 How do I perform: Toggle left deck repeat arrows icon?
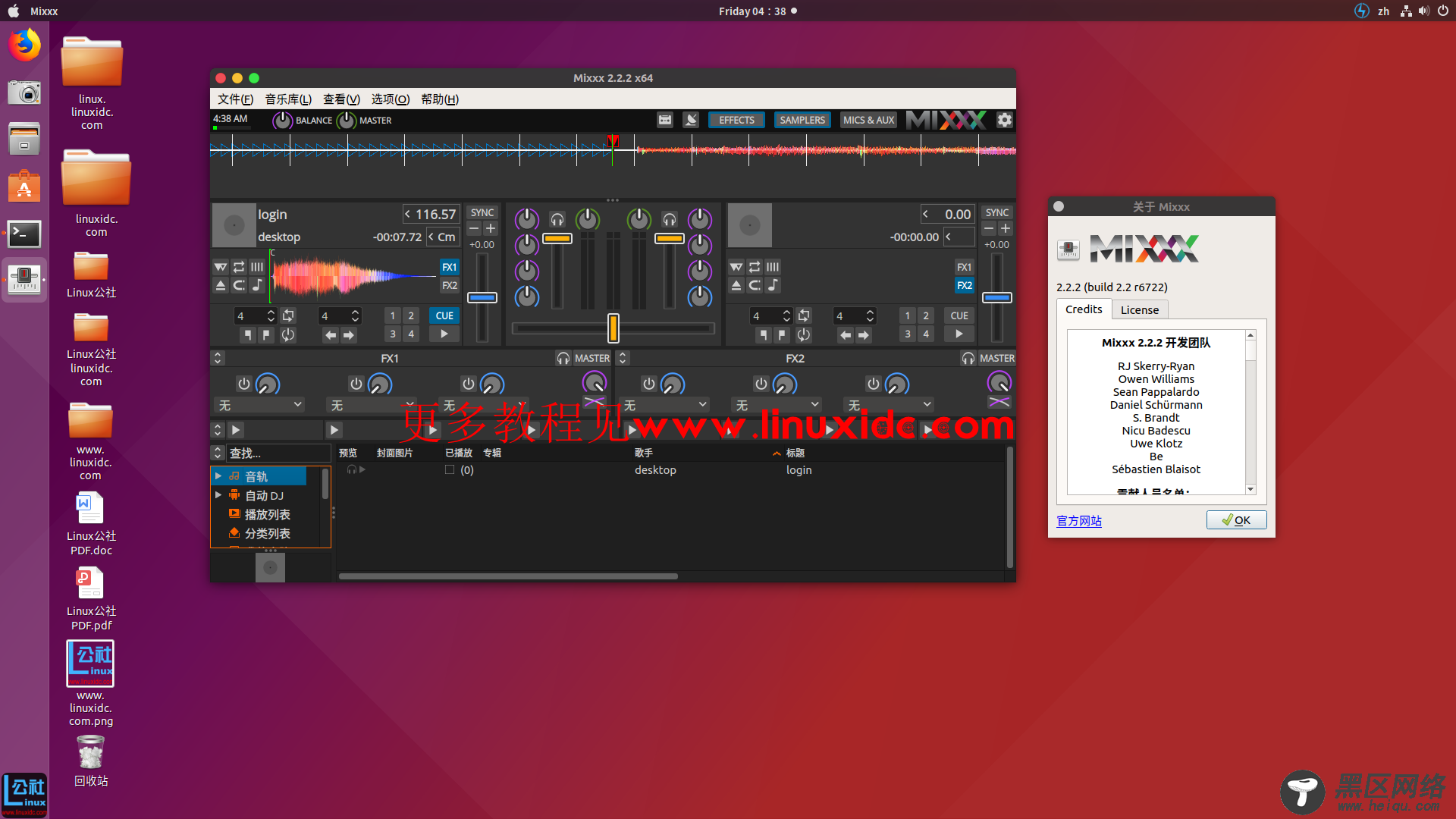[x=239, y=267]
